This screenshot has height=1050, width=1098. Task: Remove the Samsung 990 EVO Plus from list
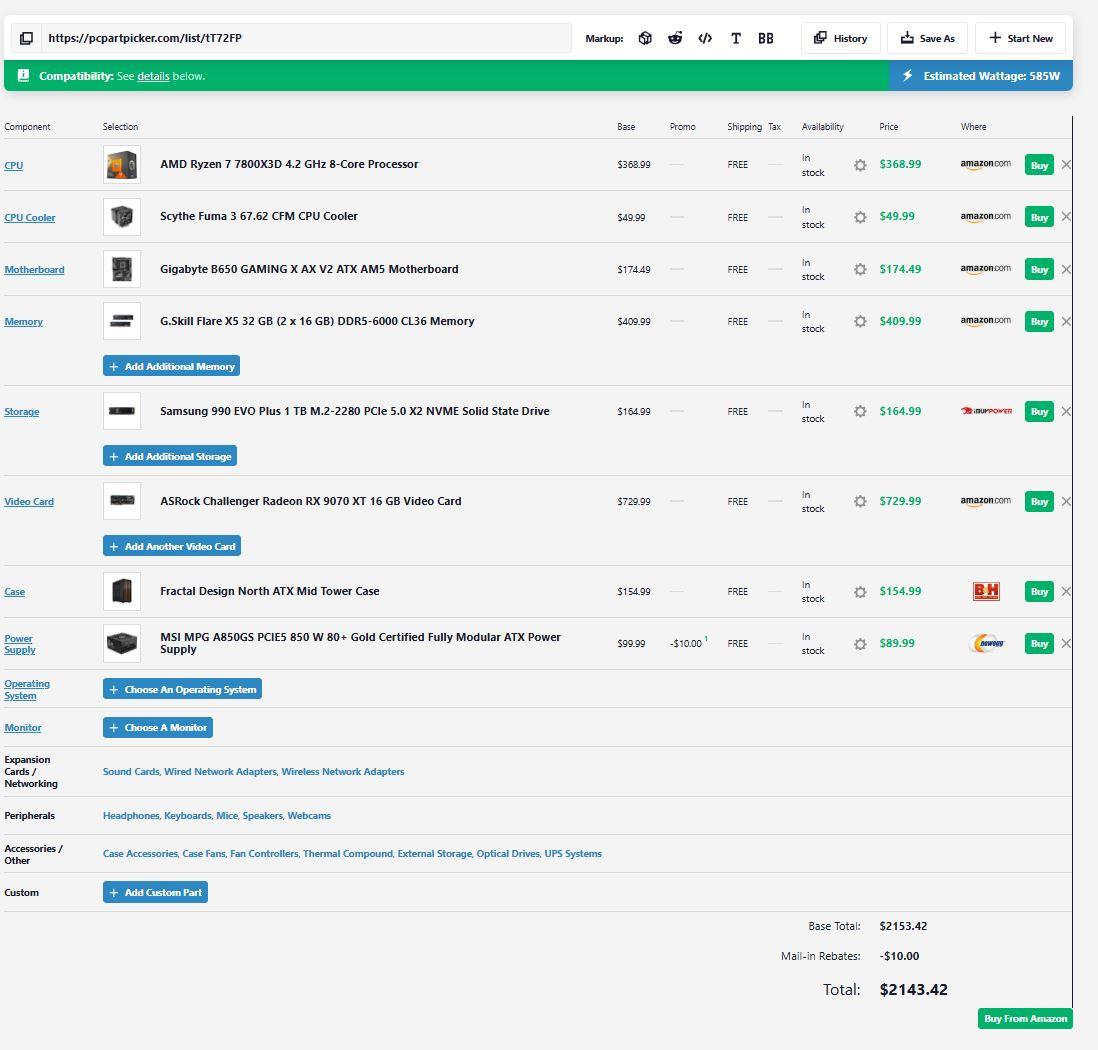[1066, 411]
